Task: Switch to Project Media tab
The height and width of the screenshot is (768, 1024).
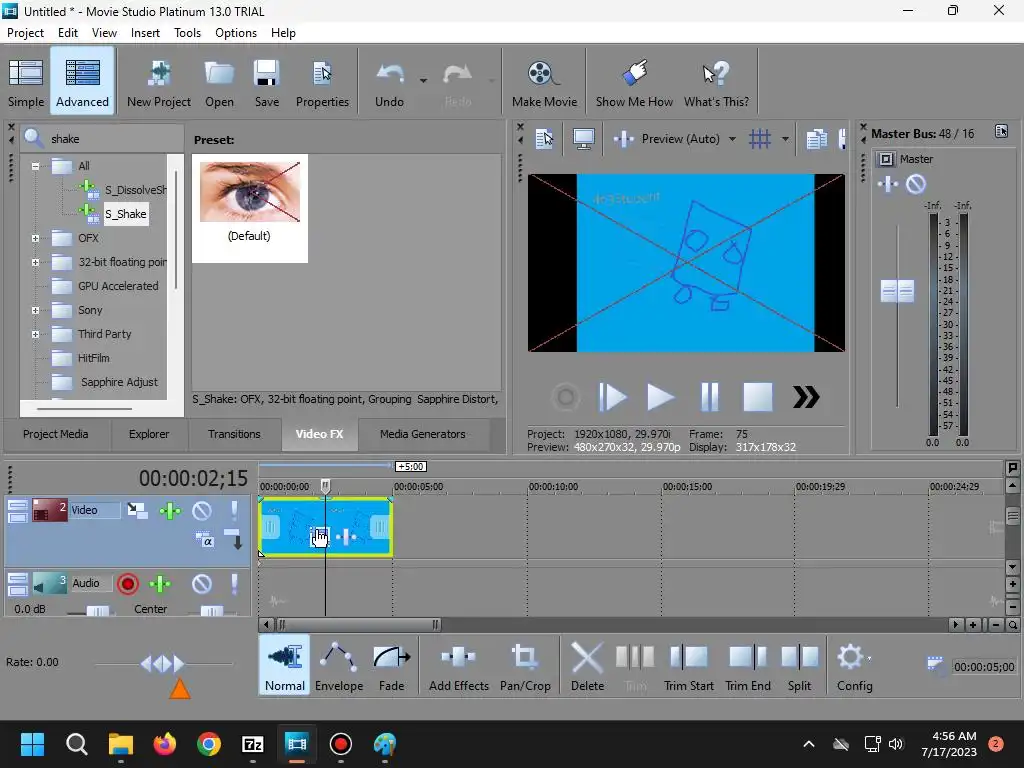Action: 56,434
